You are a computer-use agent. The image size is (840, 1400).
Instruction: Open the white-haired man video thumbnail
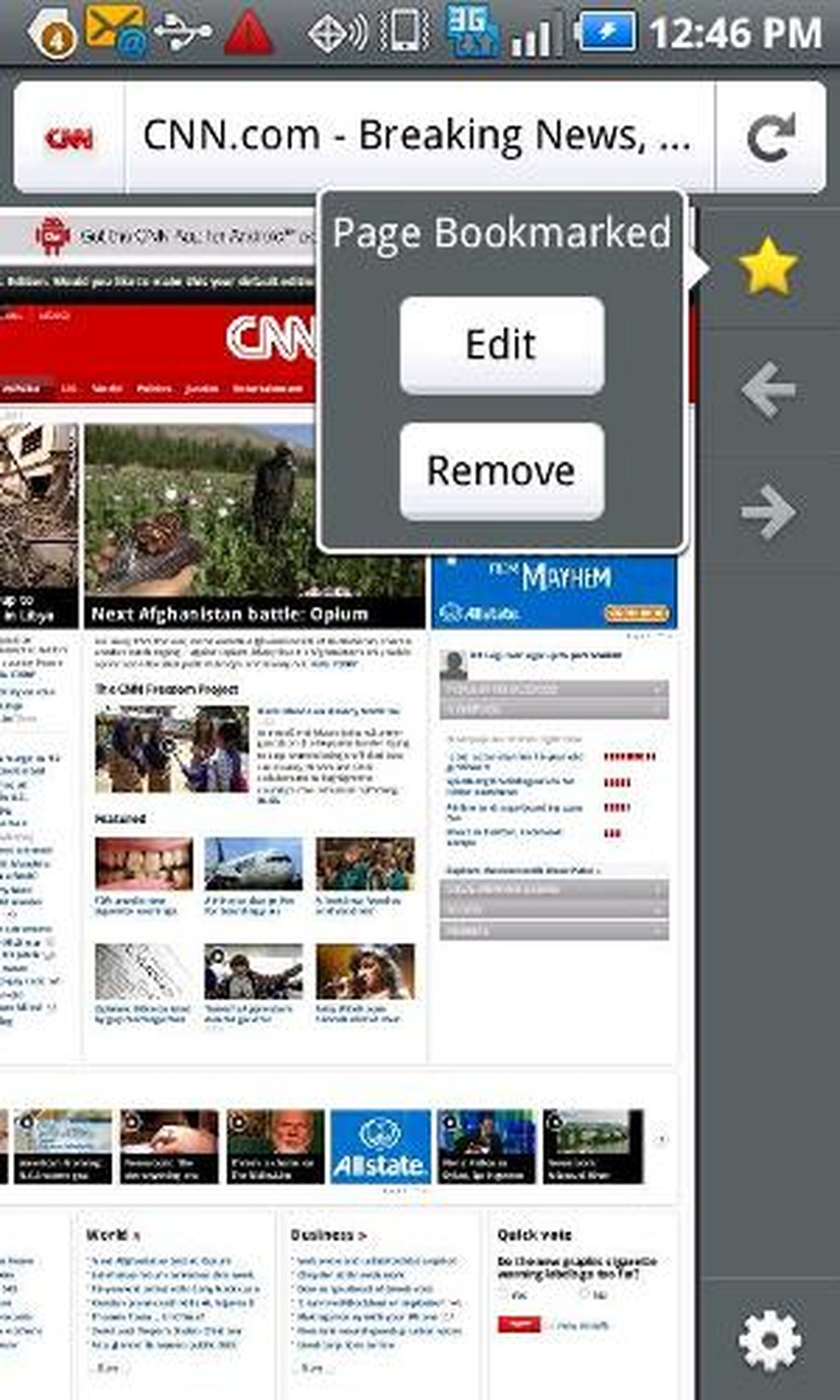pyautogui.click(x=275, y=1146)
